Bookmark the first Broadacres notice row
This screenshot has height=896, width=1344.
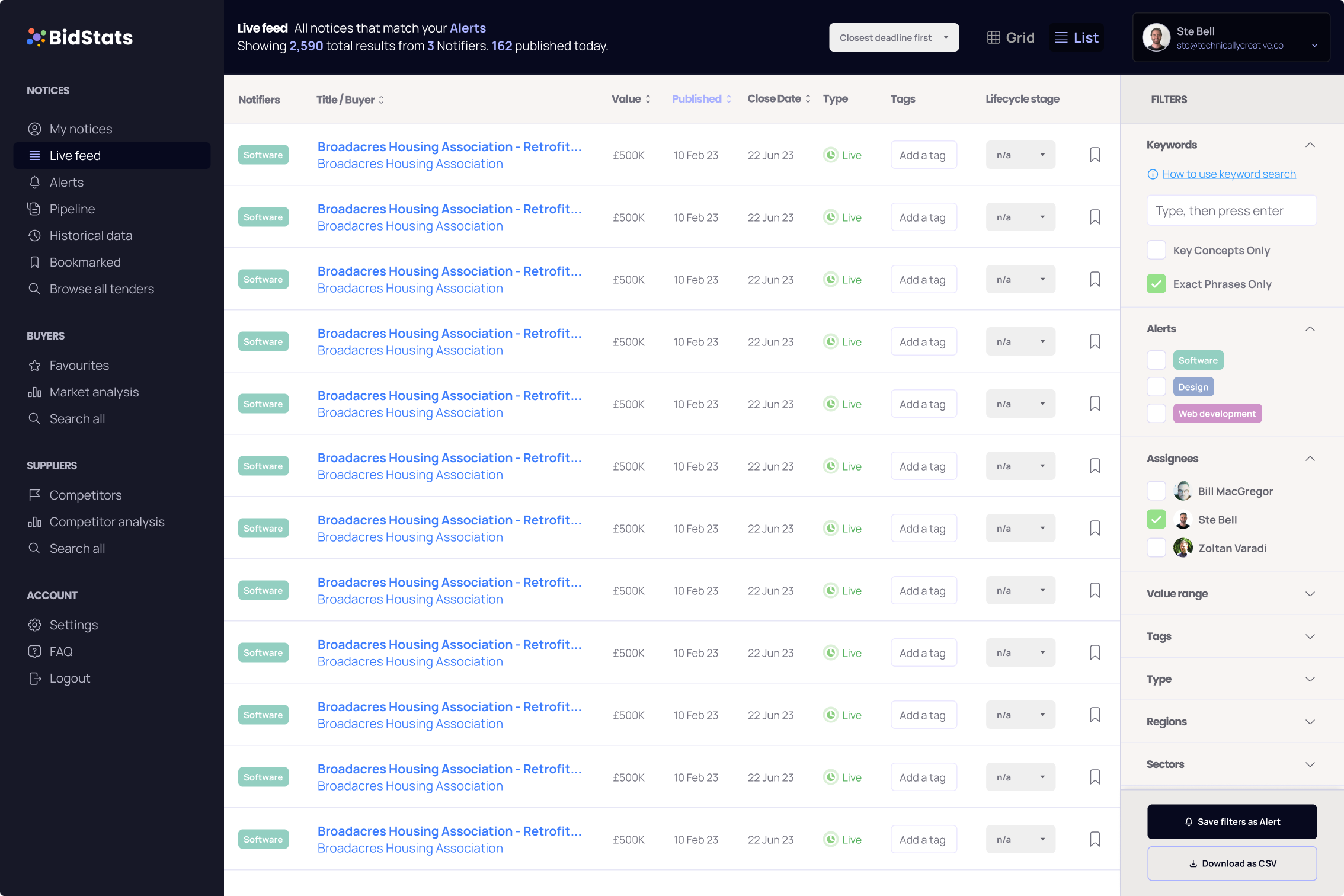(1095, 155)
